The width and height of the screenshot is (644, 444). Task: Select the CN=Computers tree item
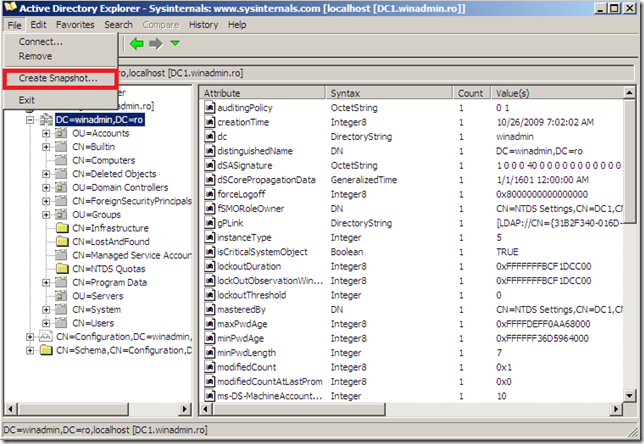(104, 161)
